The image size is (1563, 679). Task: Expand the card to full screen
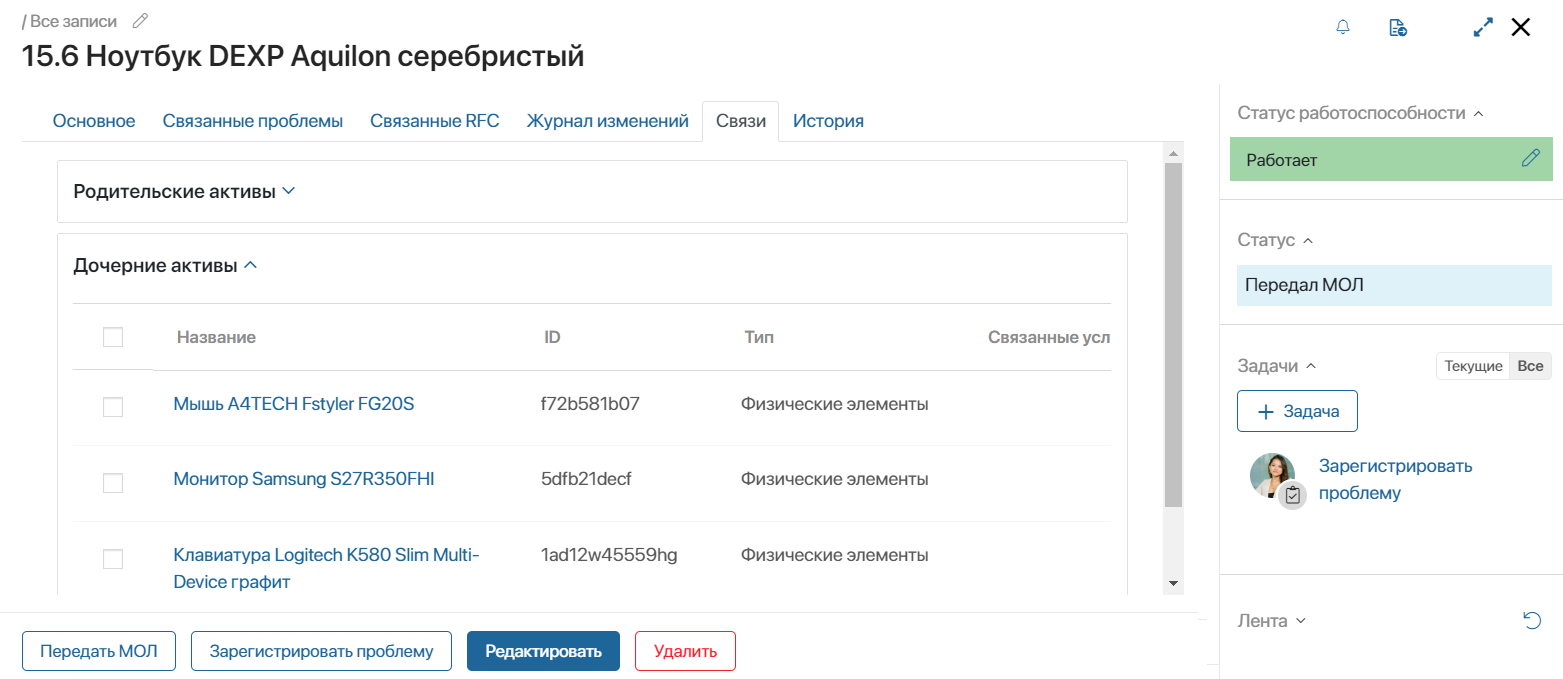pyautogui.click(x=1484, y=27)
